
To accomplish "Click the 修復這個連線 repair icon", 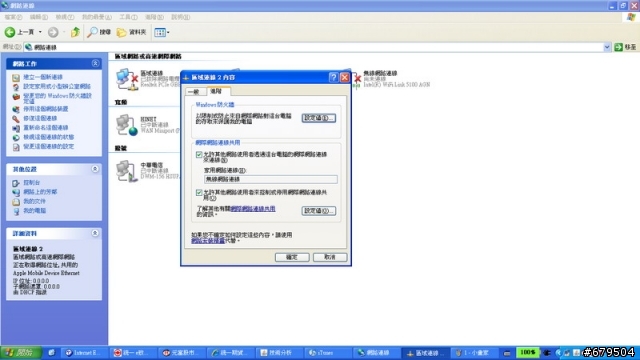I will pos(16,118).
